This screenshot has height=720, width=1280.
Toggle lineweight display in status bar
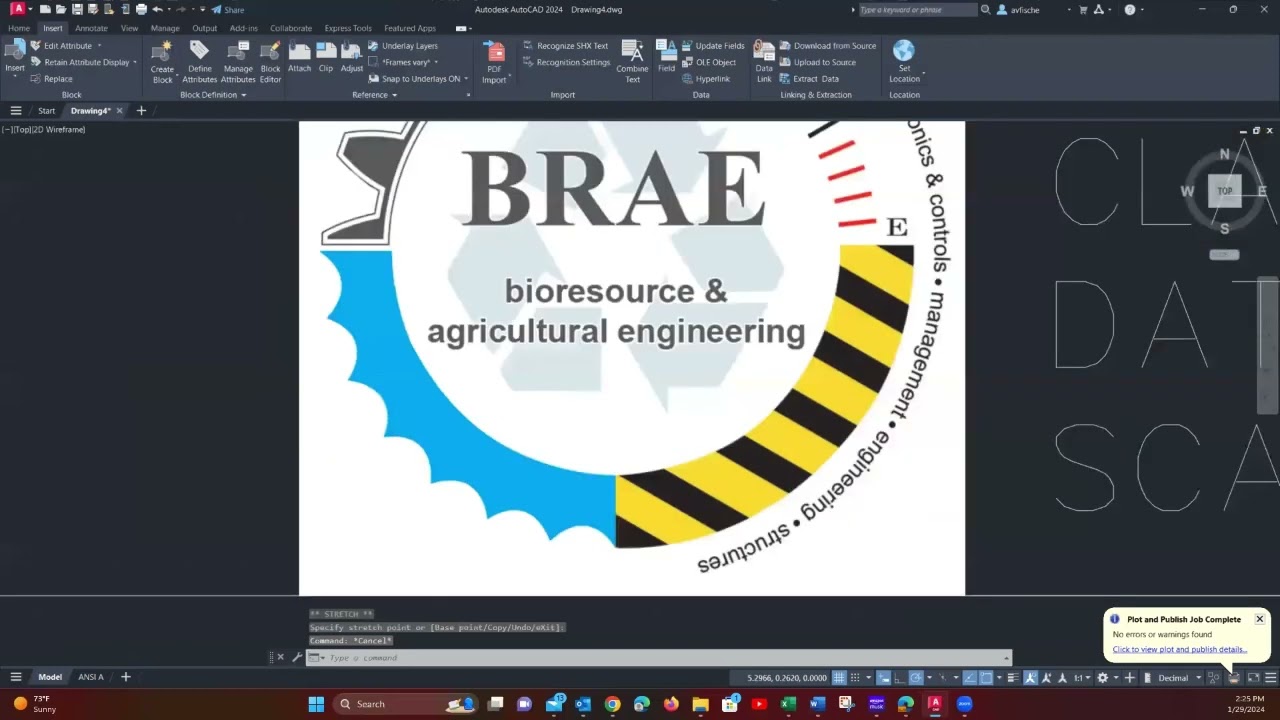click(x=1013, y=678)
